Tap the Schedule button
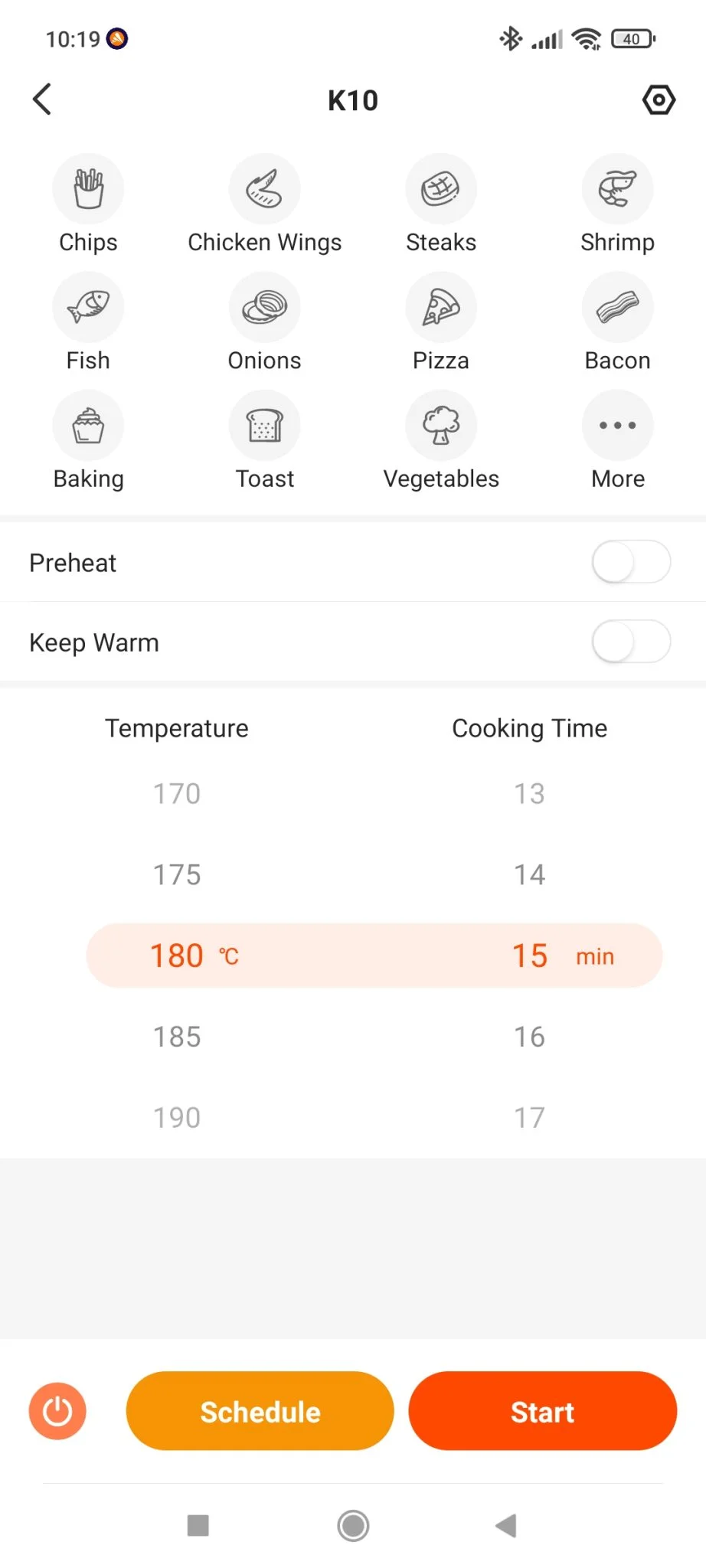The width and height of the screenshot is (706, 1568). 260,1411
